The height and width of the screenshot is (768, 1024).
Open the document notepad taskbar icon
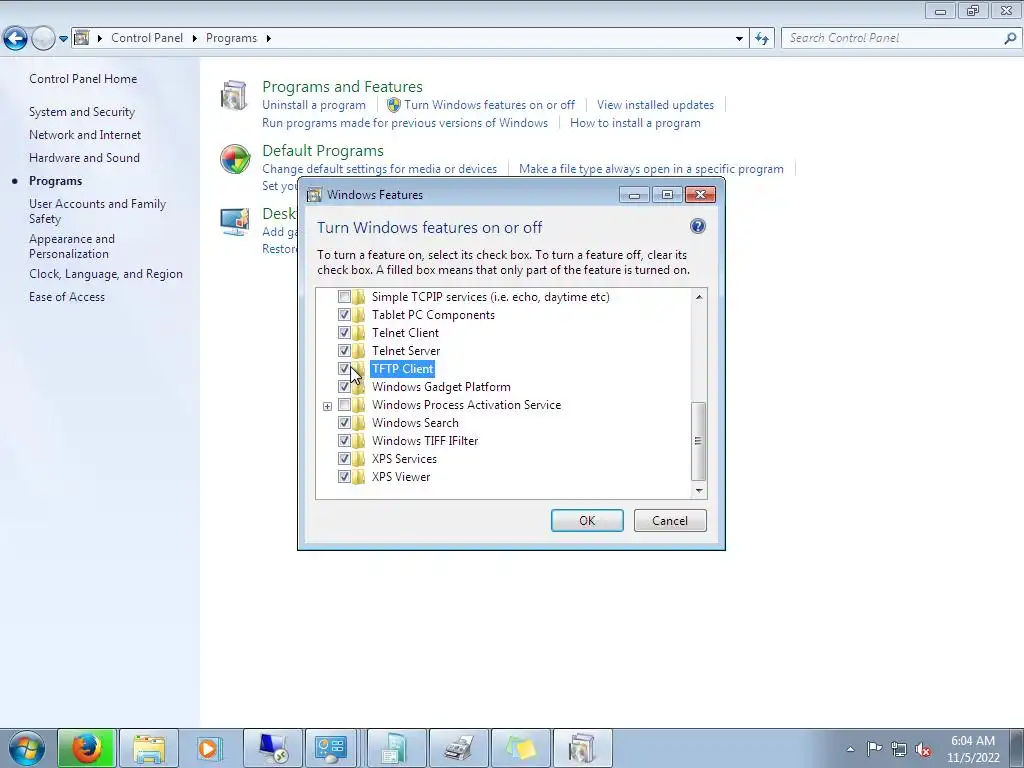396,748
